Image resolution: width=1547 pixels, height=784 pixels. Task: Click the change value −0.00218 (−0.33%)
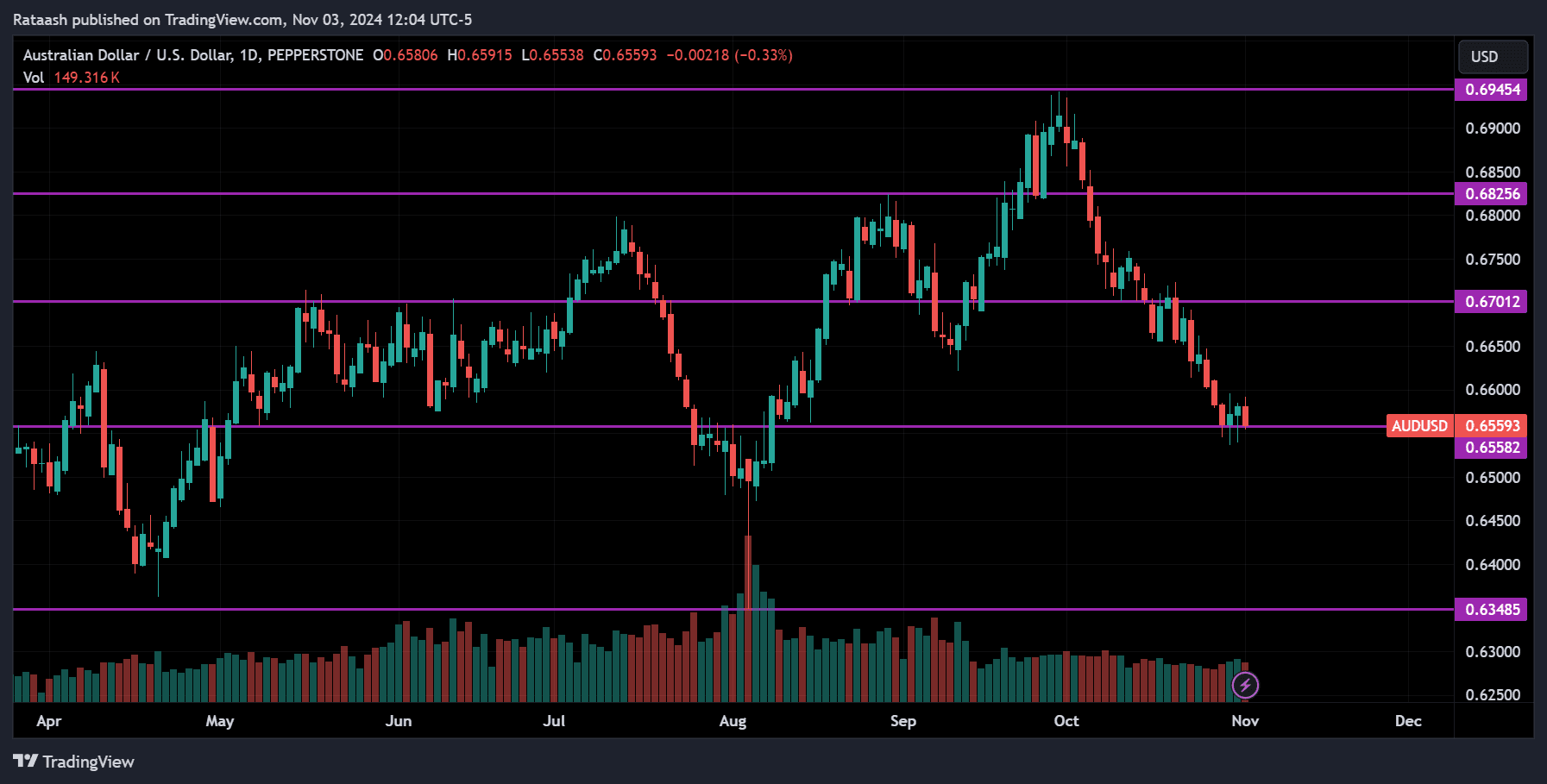pos(729,55)
